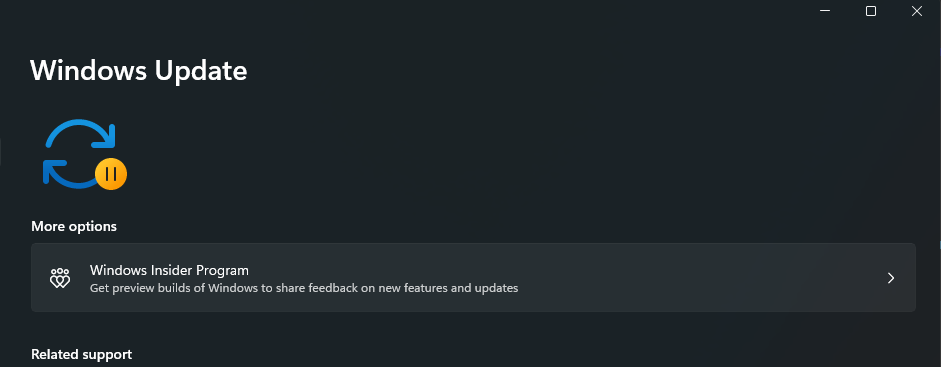The width and height of the screenshot is (941, 367).
Task: Click the pause symbol bars inside orange circle
Action: pos(111,175)
